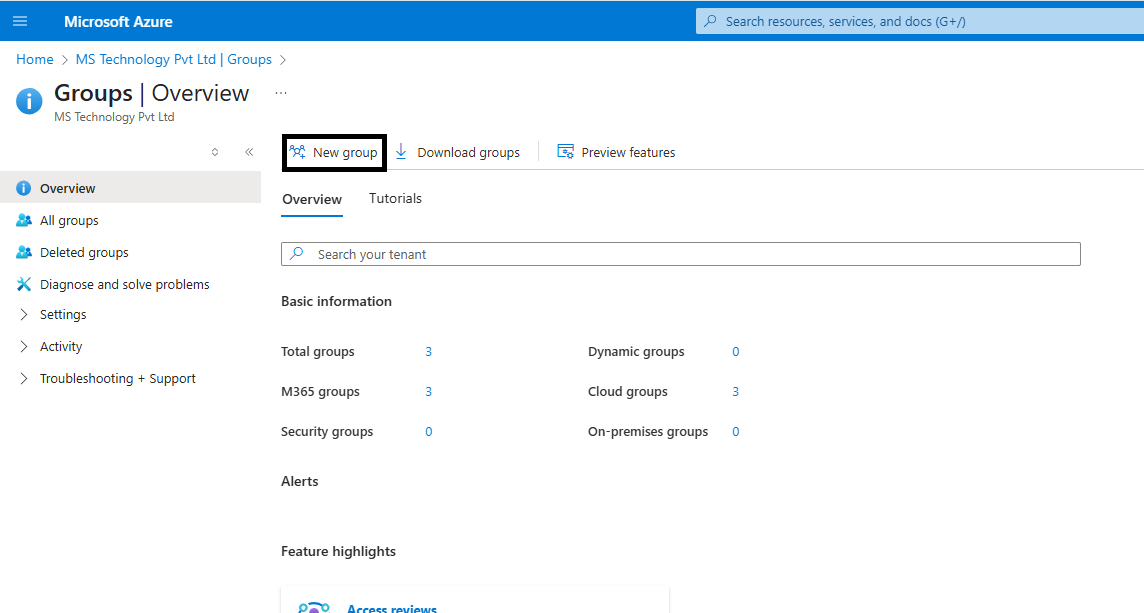This screenshot has height=613, width=1144.
Task: Click the Preview features icon
Action: [x=565, y=152]
